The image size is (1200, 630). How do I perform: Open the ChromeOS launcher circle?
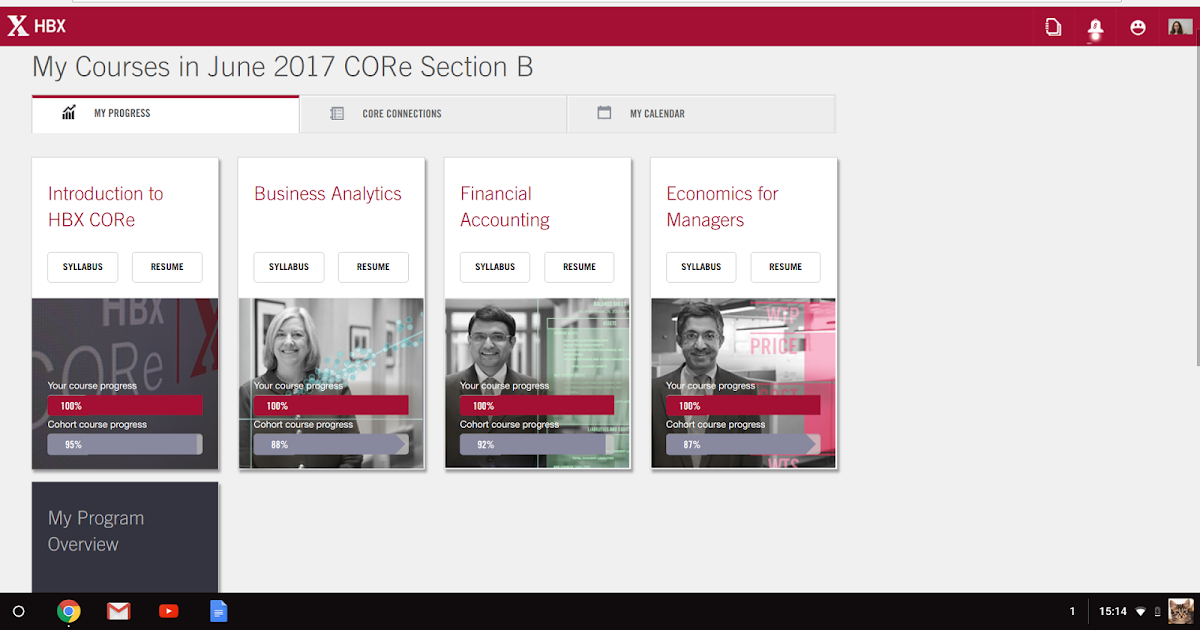click(x=18, y=611)
